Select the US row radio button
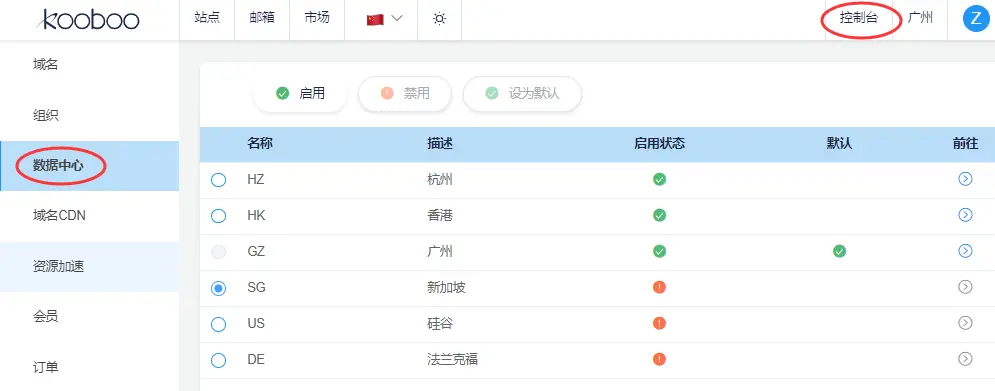The width and height of the screenshot is (995, 391). (x=218, y=324)
